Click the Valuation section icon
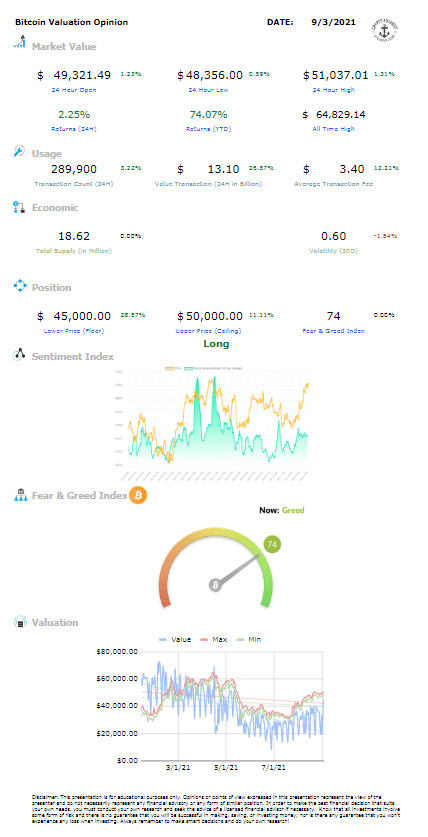The width and height of the screenshot is (428, 837). (19, 622)
